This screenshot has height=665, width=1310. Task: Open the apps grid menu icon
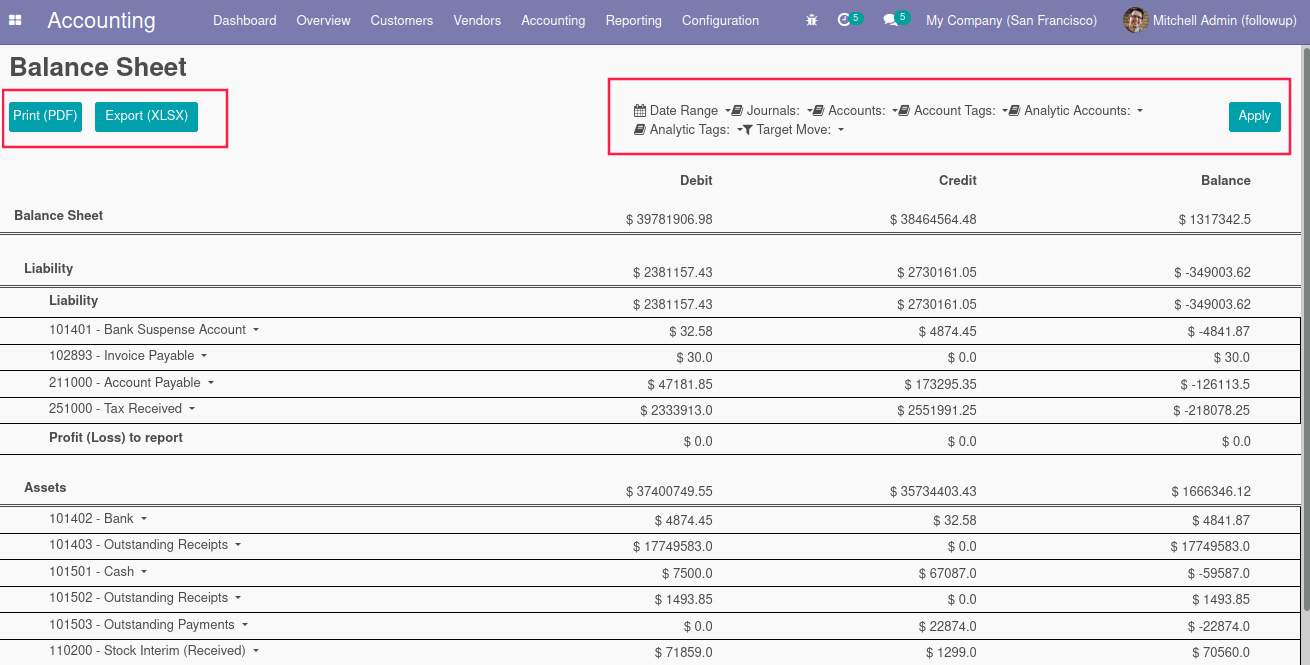point(16,20)
